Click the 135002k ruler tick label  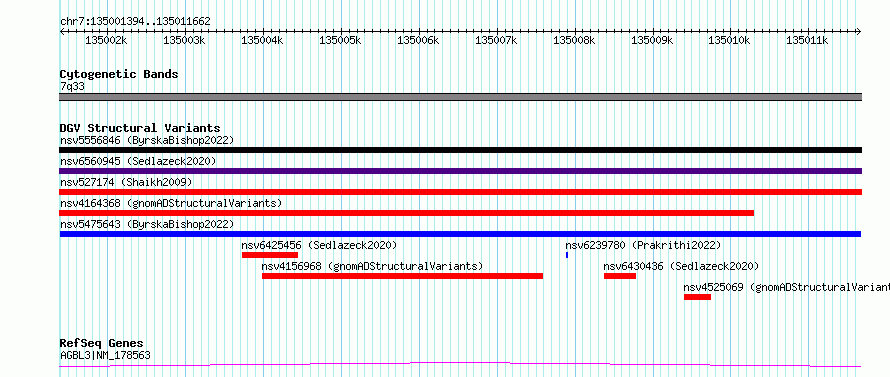[106, 40]
